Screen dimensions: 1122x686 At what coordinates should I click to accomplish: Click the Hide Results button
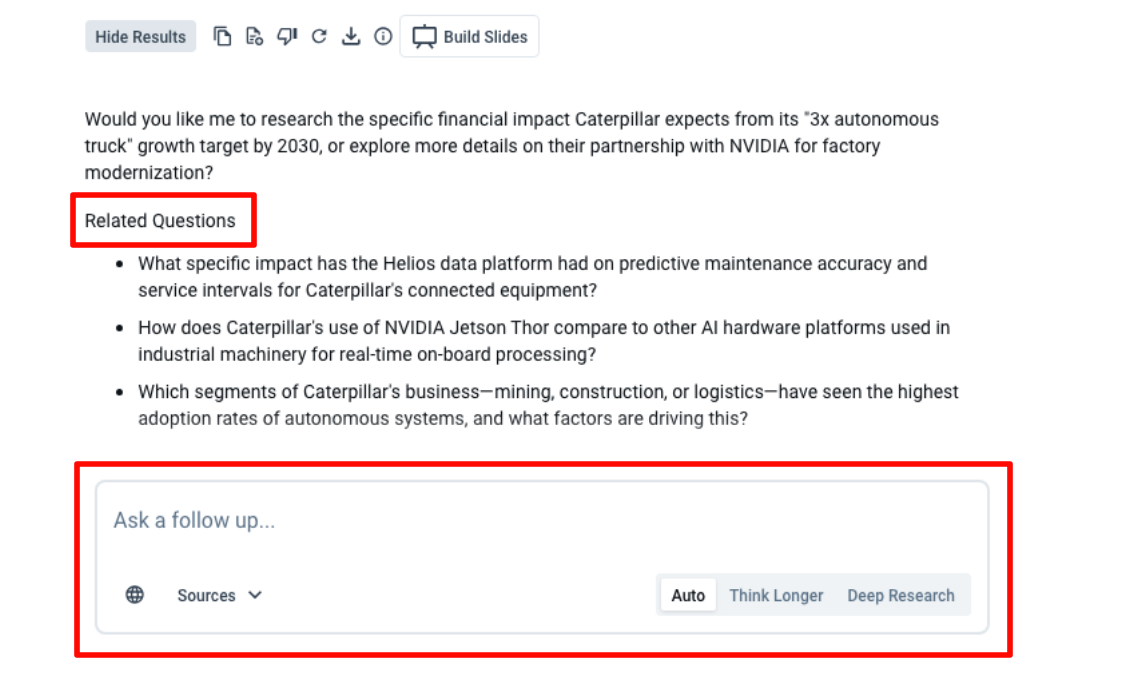tap(141, 37)
